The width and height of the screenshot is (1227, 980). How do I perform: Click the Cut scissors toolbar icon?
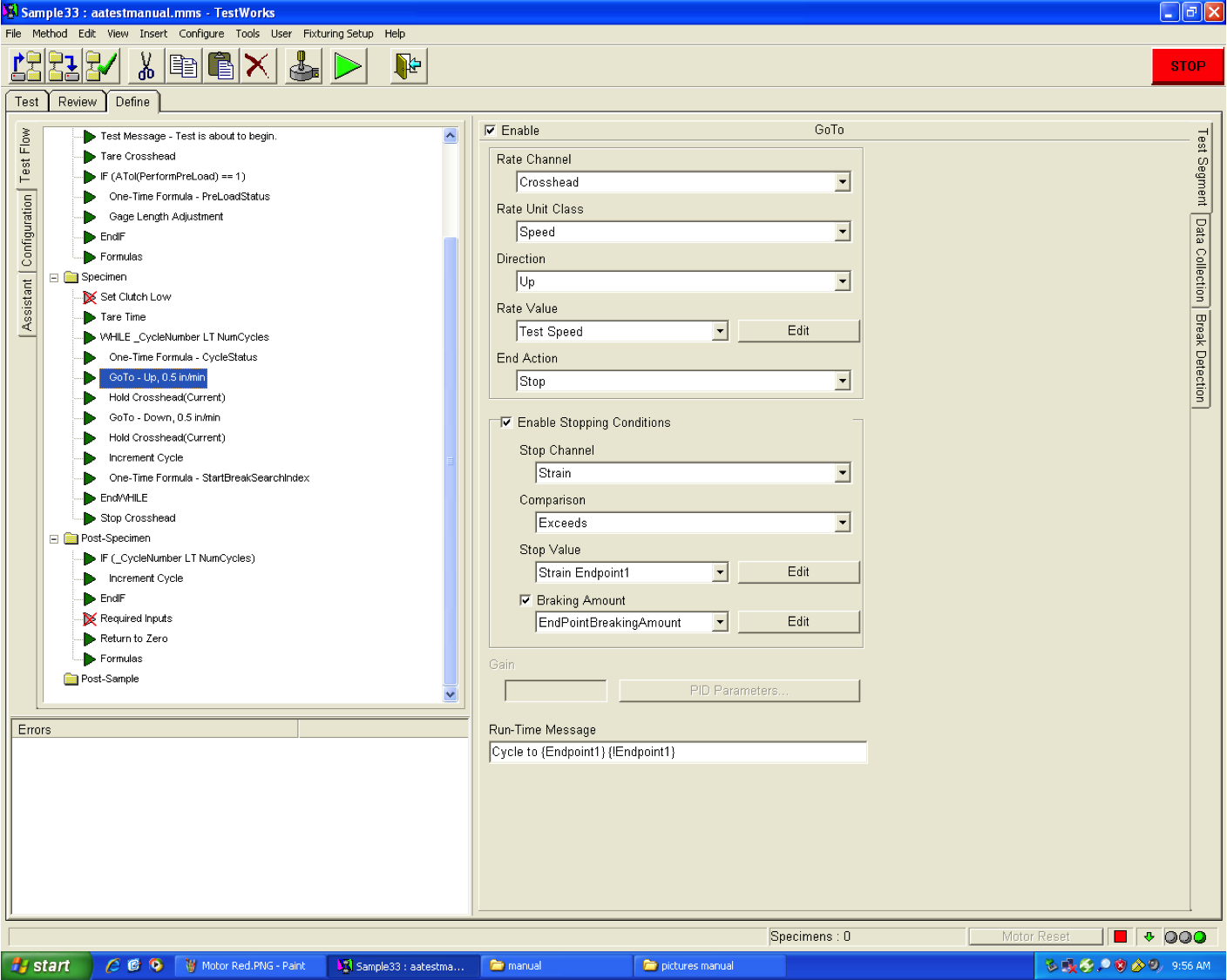coord(146,66)
